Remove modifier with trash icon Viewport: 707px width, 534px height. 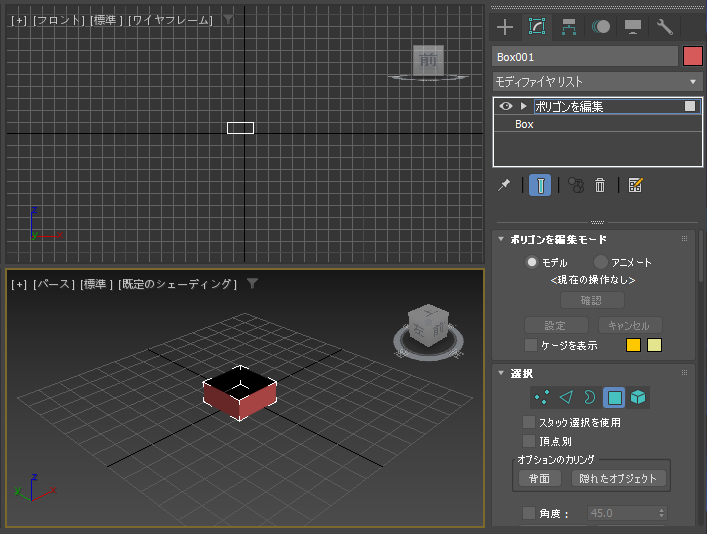[600, 185]
